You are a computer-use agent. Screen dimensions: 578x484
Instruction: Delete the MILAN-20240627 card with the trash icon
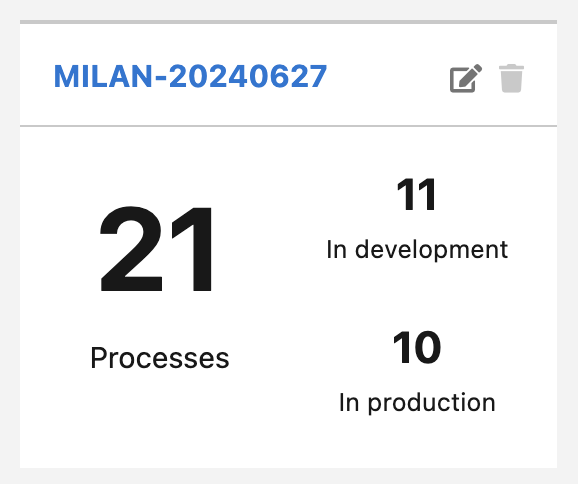(x=511, y=78)
